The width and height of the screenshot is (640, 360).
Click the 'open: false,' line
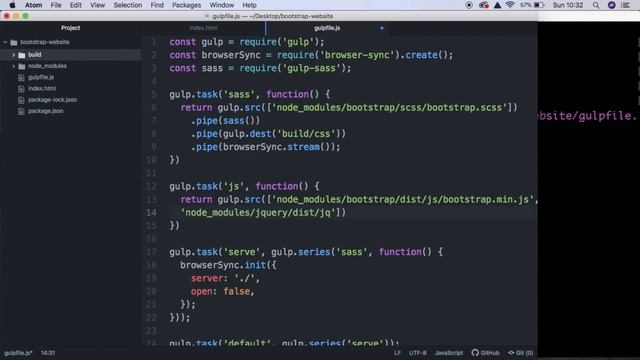[222, 291]
